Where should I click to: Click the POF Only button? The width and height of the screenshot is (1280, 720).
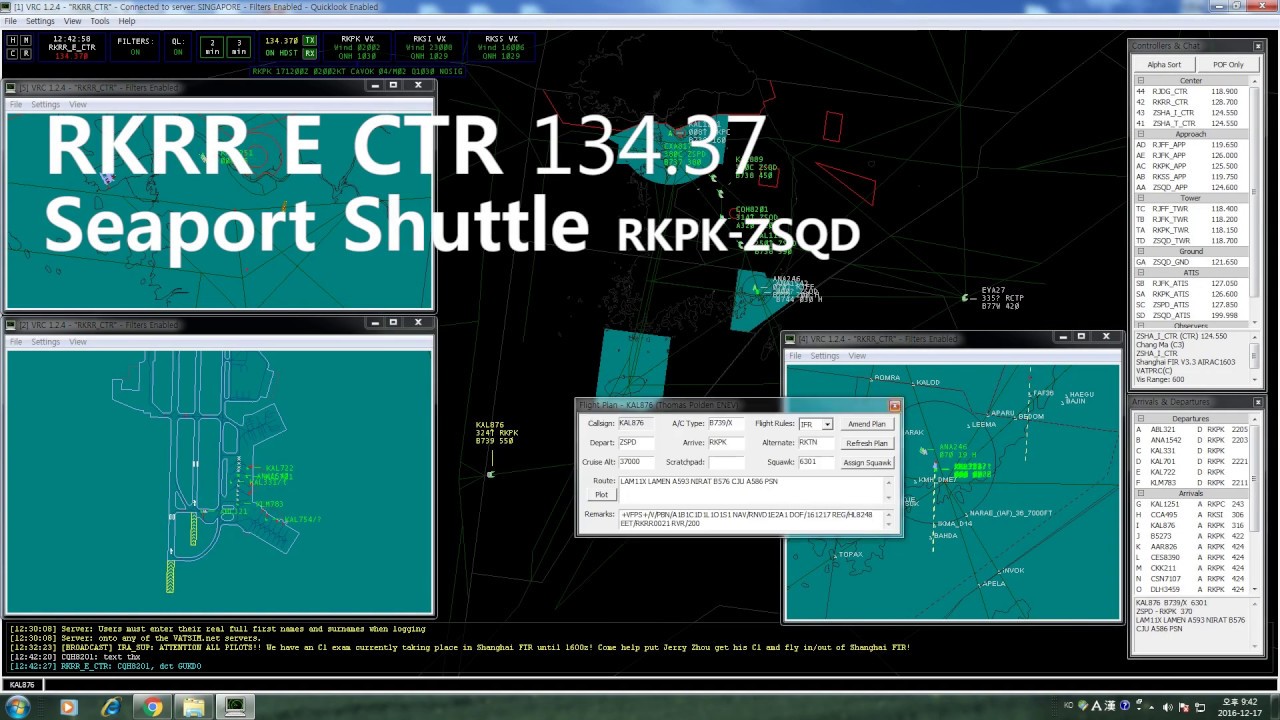(x=1228, y=64)
